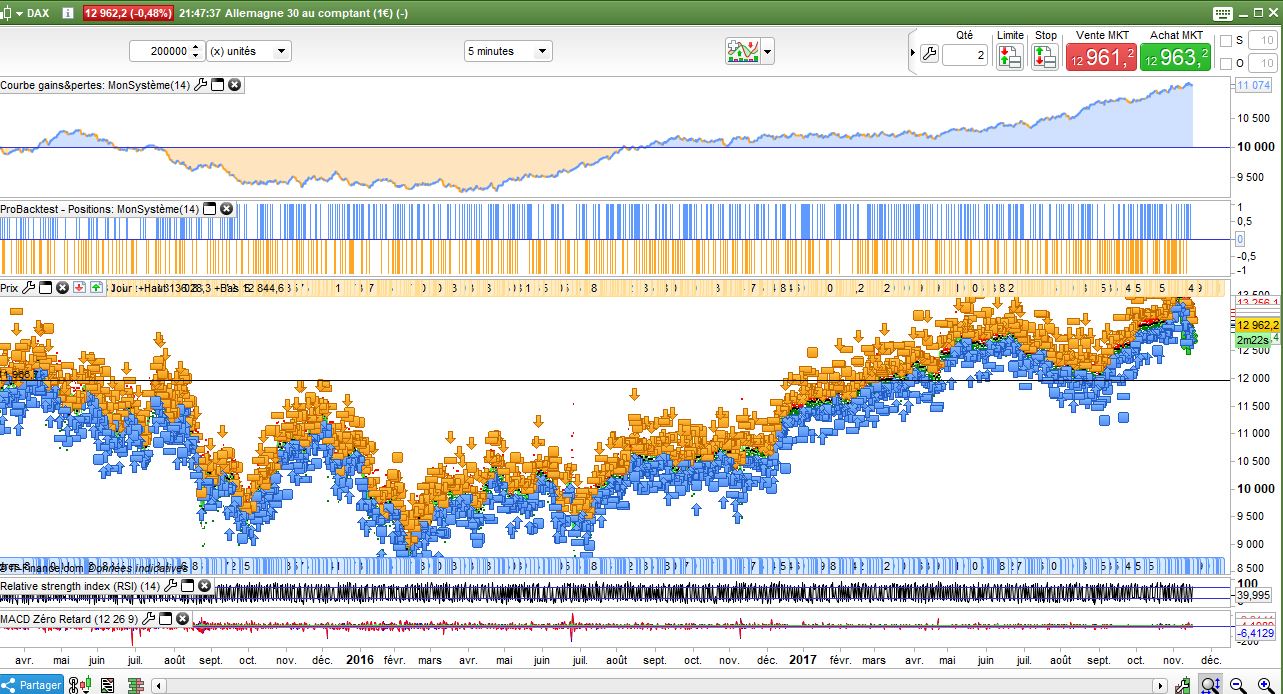
Task: Click the indicators chart icon in toolbar
Action: point(742,51)
